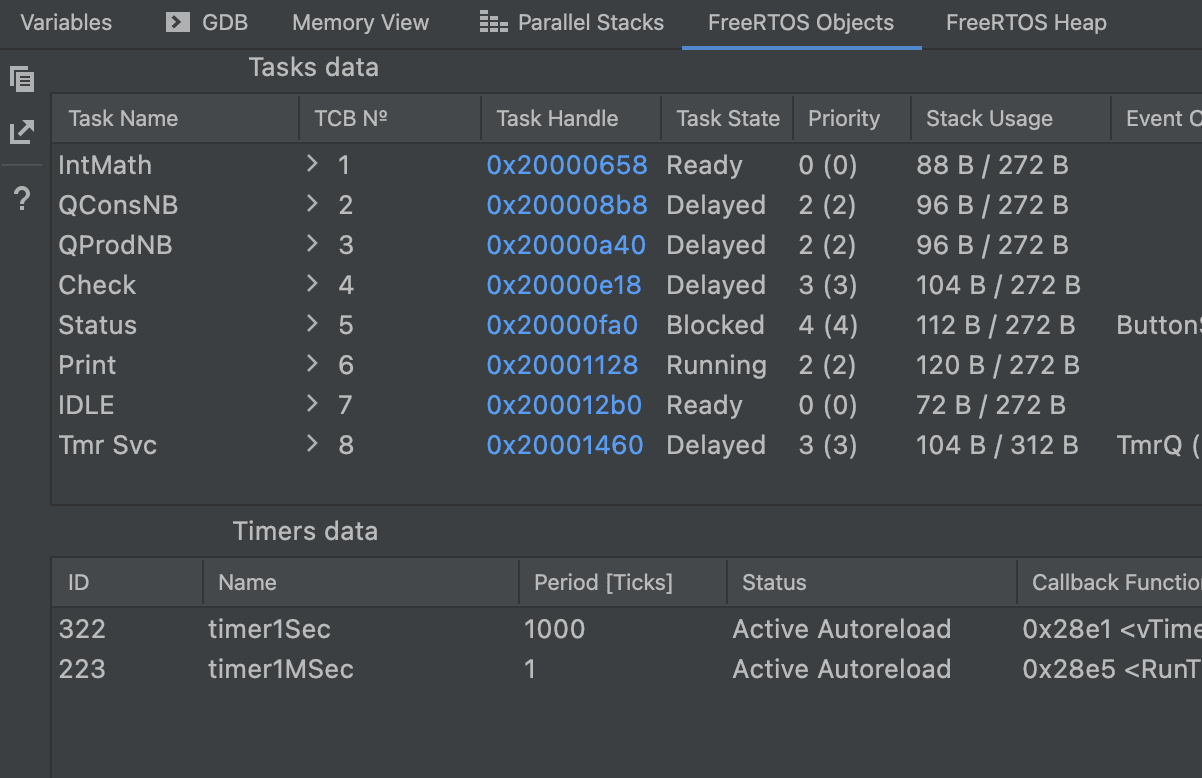Click the export icon in left sidebar
1202x778 pixels.
(x=22, y=132)
